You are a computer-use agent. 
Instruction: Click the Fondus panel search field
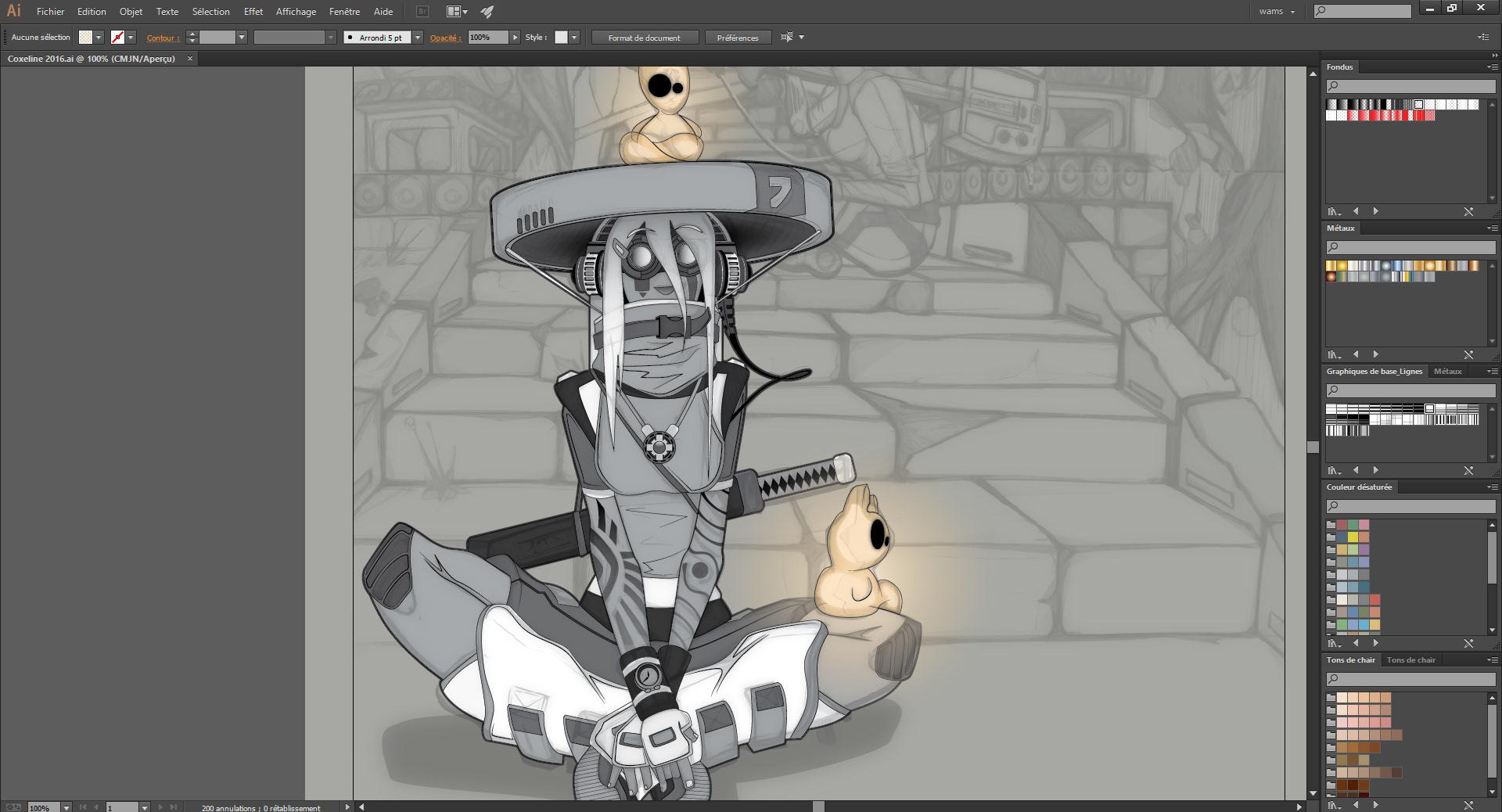point(1410,86)
